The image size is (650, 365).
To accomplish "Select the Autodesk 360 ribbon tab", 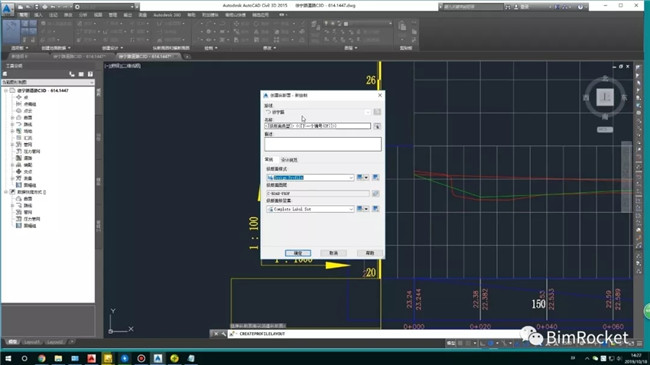I will (x=167, y=15).
